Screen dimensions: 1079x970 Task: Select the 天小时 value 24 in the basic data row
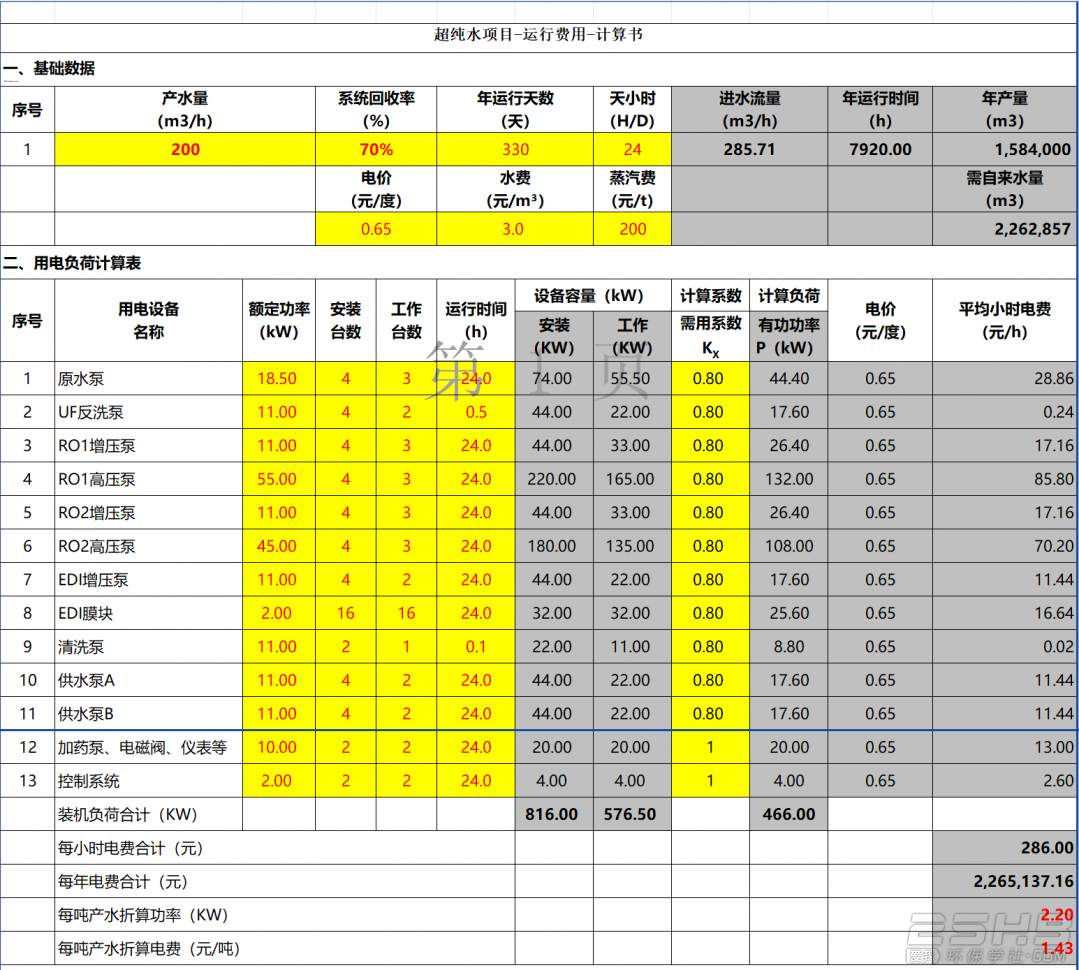632,149
